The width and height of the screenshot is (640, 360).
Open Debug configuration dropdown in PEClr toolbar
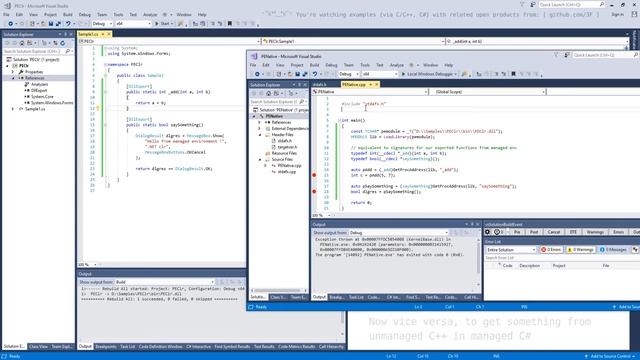(102, 24)
